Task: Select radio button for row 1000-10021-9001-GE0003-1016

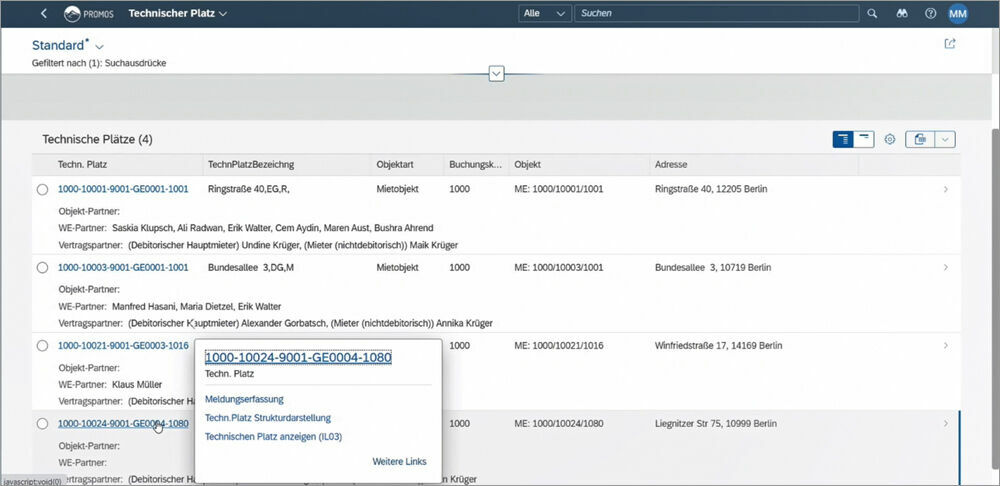Action: point(43,346)
